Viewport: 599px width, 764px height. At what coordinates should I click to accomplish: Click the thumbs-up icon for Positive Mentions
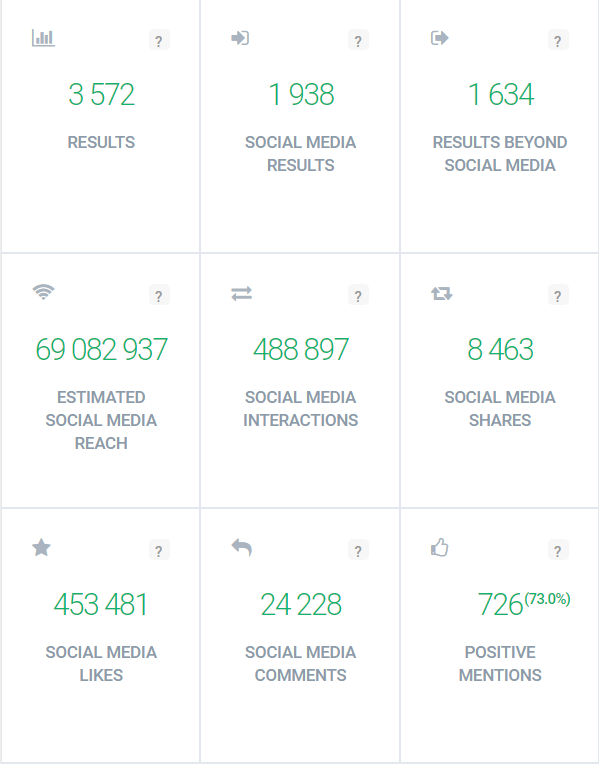(x=440, y=547)
